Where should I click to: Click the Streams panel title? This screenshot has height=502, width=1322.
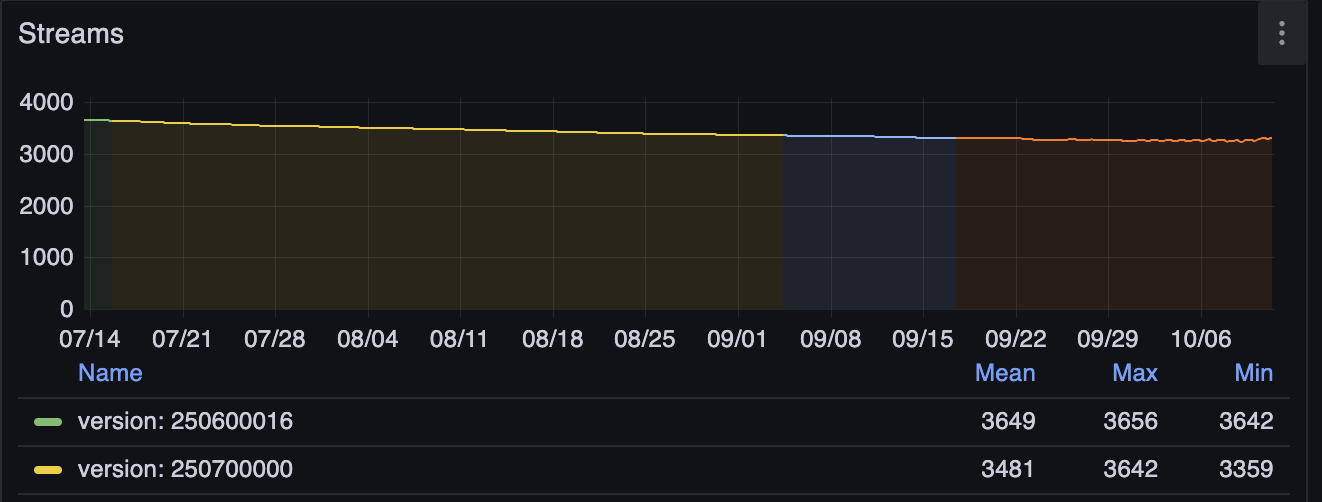tap(71, 33)
